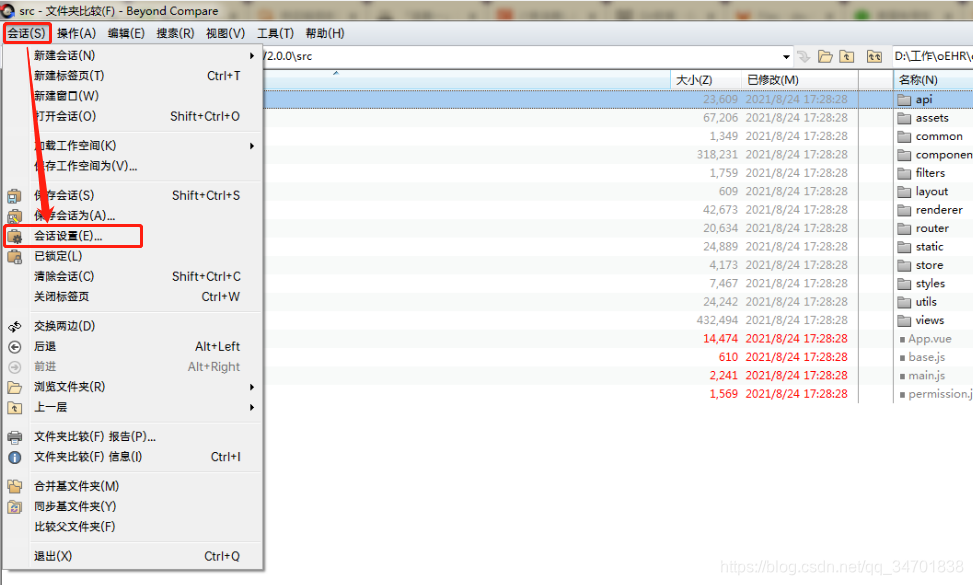The image size is (973, 585).
Task: Click the 合并基文件夹(M) icon
Action: [x=14, y=486]
